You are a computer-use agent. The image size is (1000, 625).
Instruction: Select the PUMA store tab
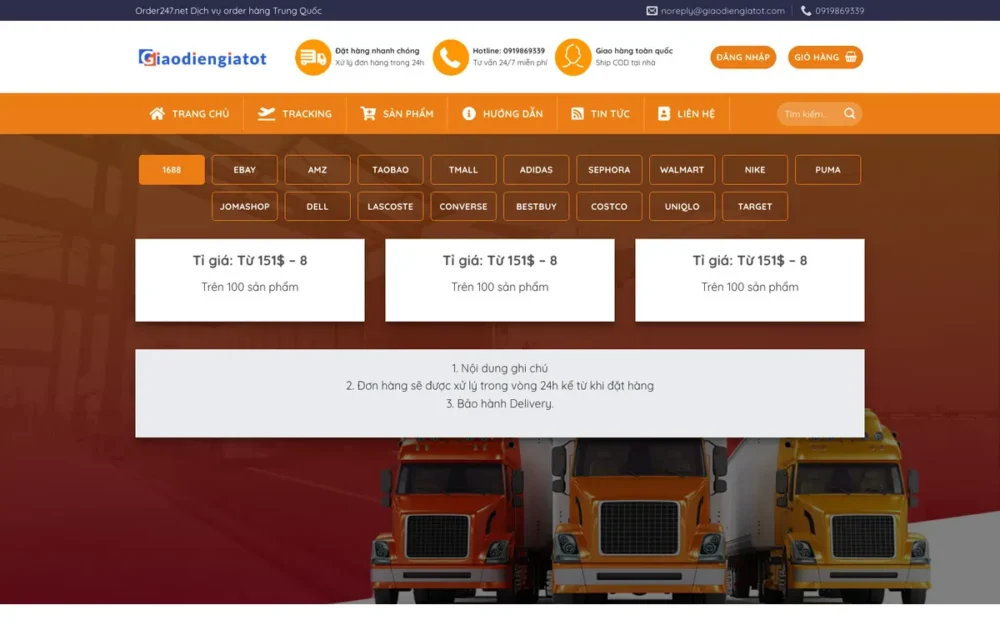tap(828, 170)
